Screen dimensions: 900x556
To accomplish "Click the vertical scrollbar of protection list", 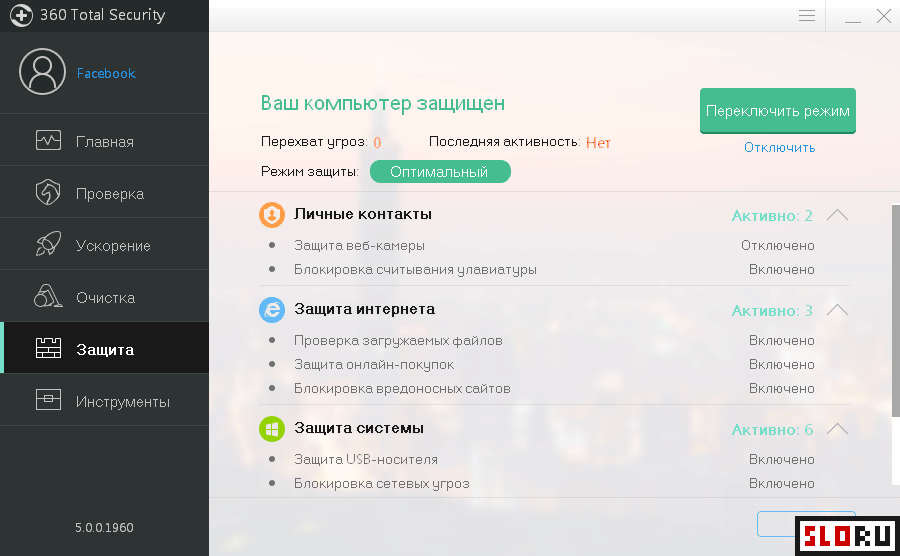I will (895, 310).
